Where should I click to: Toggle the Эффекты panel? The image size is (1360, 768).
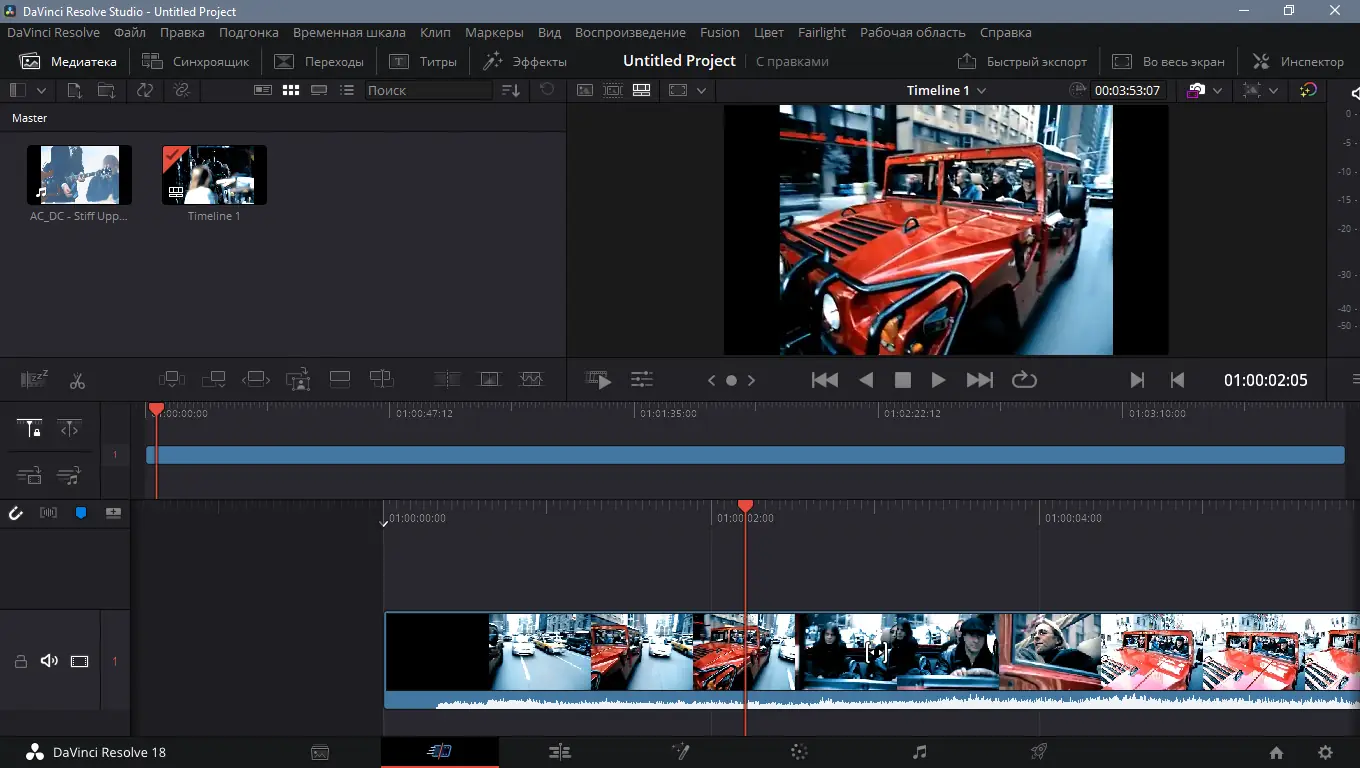pos(527,61)
